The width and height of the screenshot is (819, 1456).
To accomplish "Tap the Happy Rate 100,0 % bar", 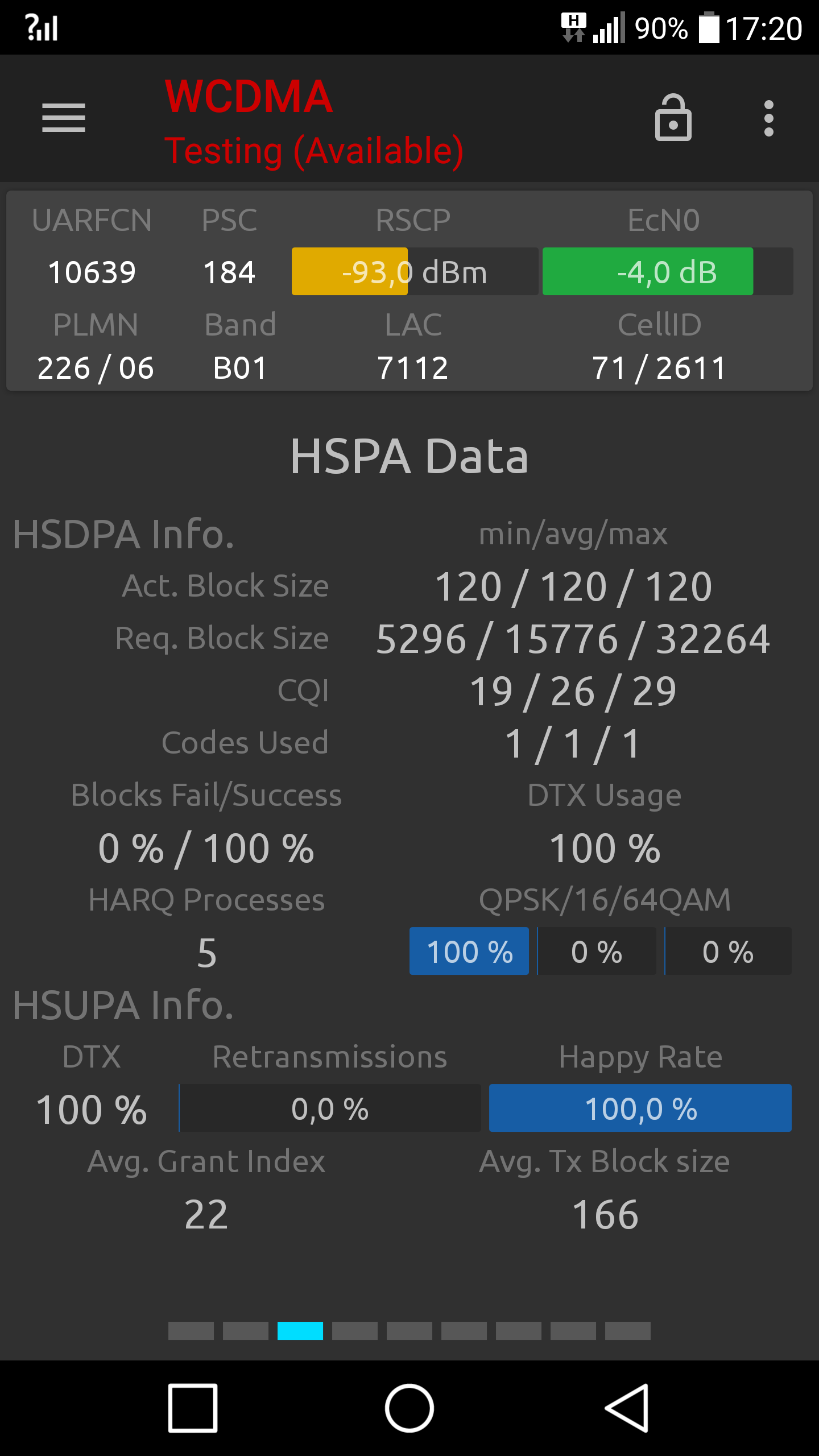I will (x=640, y=1108).
